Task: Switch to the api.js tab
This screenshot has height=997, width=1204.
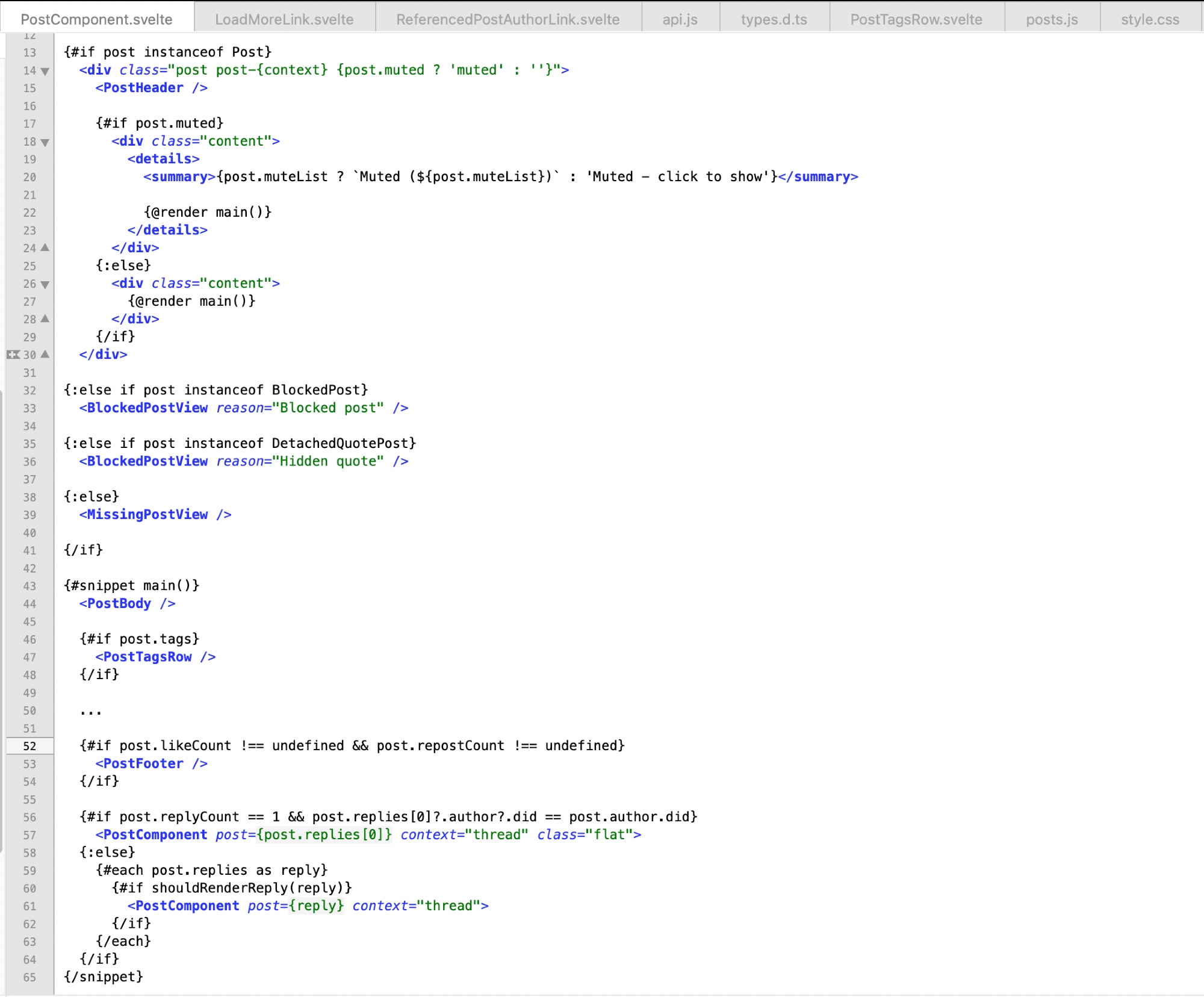Action: 680,19
